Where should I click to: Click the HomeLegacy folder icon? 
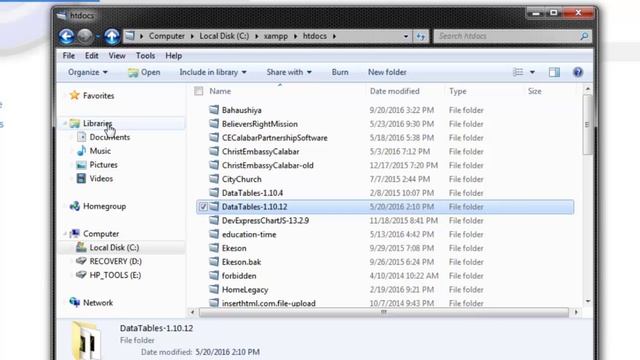click(x=214, y=289)
